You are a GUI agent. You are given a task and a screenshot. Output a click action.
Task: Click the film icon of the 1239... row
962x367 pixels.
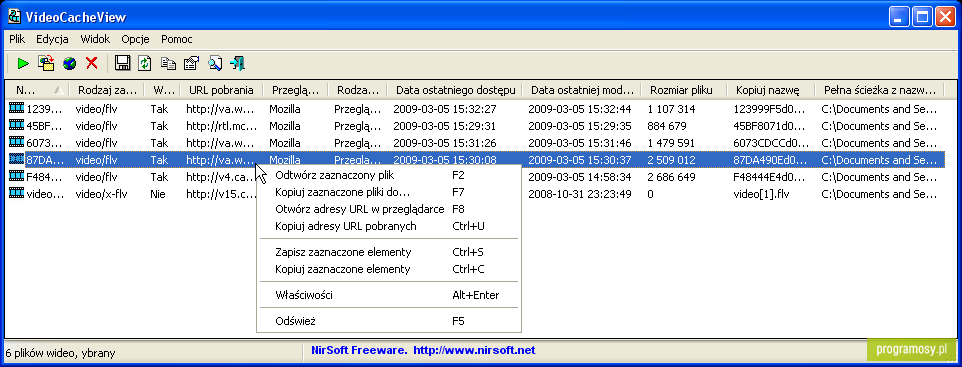click(17, 109)
